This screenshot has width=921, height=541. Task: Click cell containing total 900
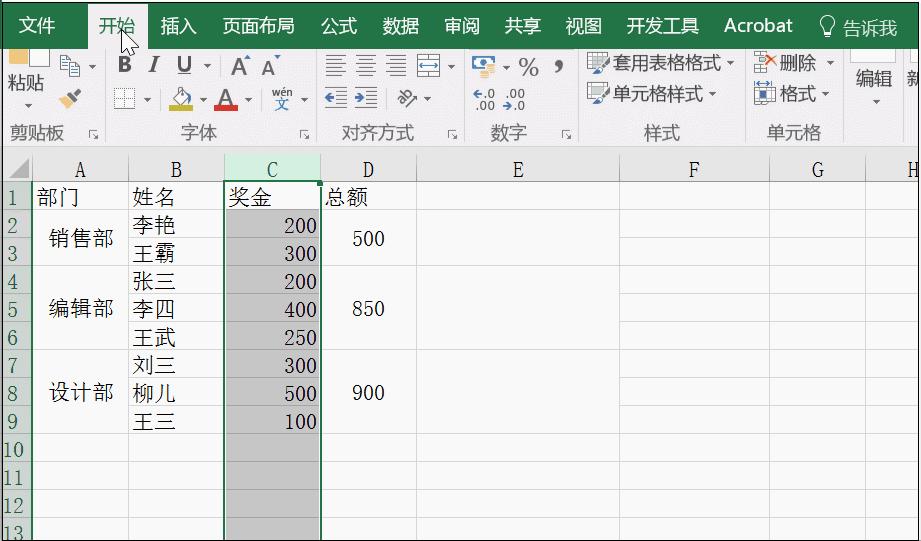(x=369, y=392)
